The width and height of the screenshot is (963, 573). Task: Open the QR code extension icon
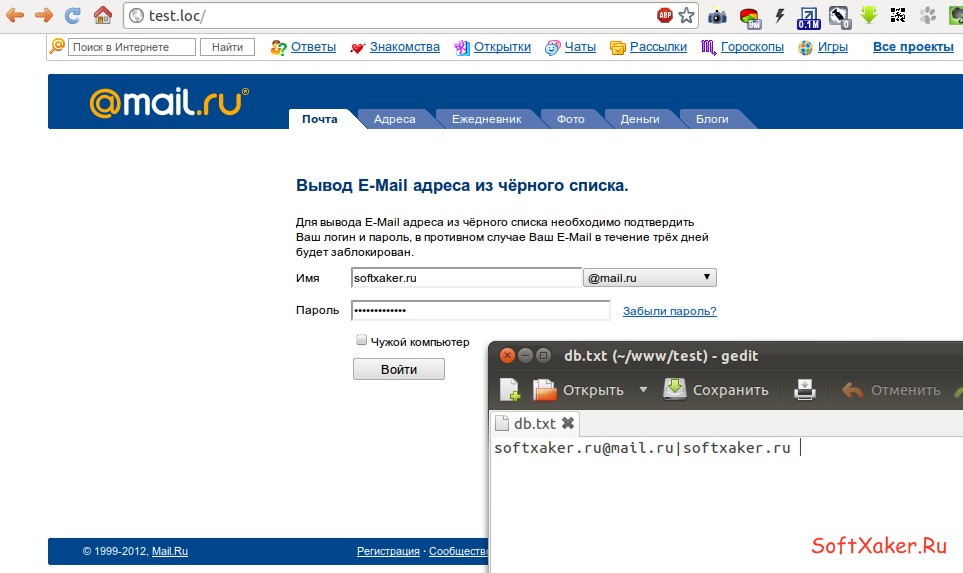click(x=898, y=15)
